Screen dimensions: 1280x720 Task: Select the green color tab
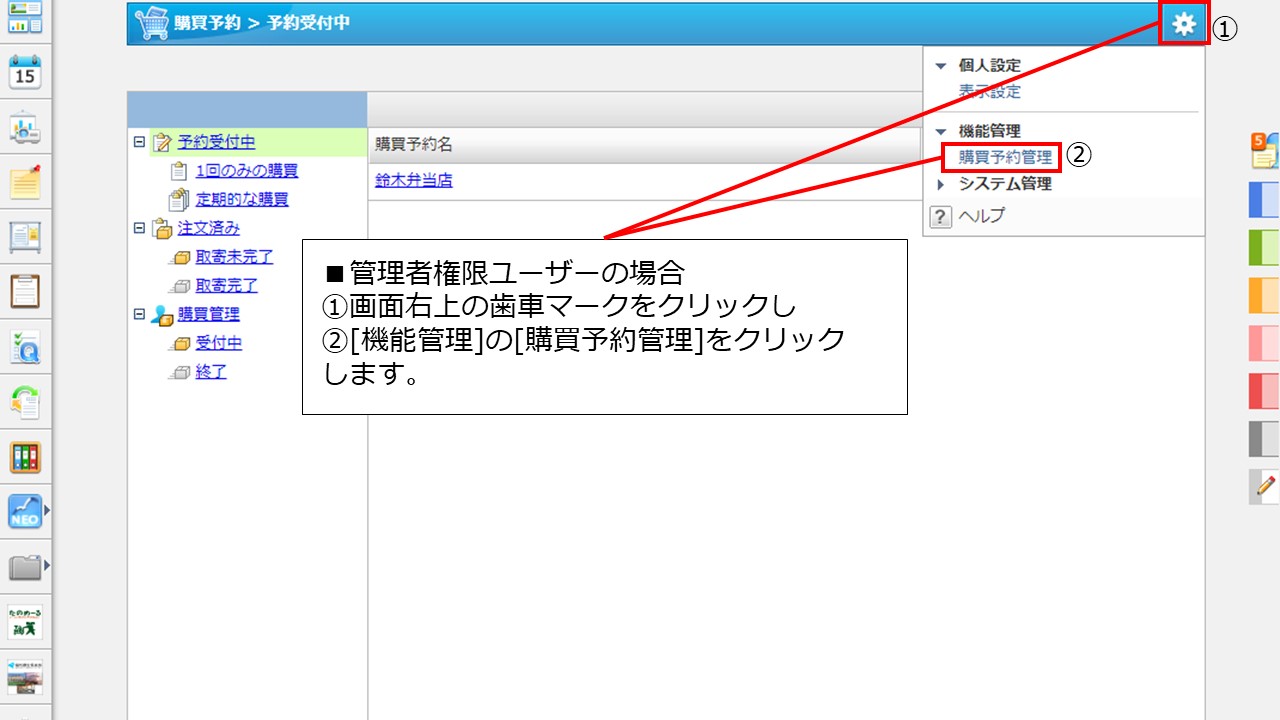coord(1265,247)
